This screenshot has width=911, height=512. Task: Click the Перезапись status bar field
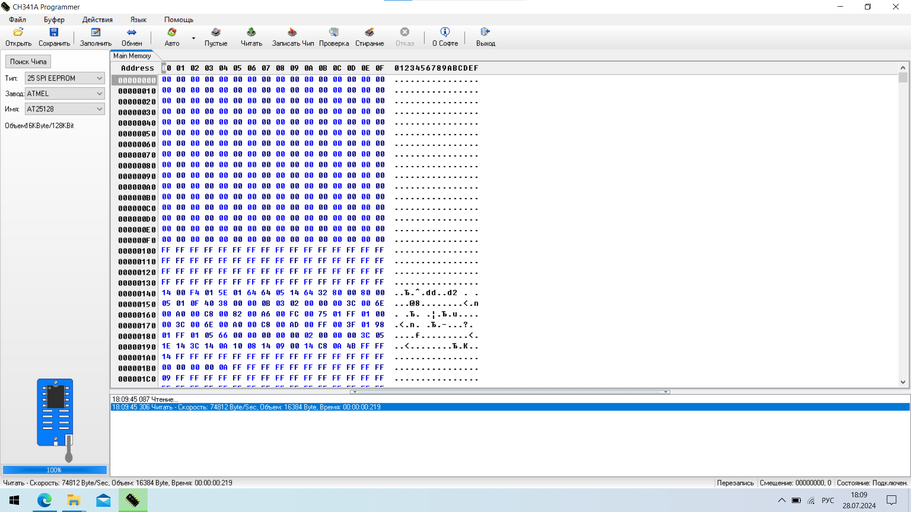[735, 483]
